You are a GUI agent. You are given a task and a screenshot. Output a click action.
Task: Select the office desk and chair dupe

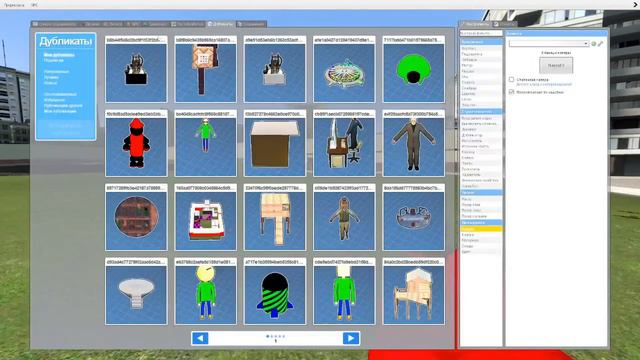pyautogui.click(x=344, y=143)
